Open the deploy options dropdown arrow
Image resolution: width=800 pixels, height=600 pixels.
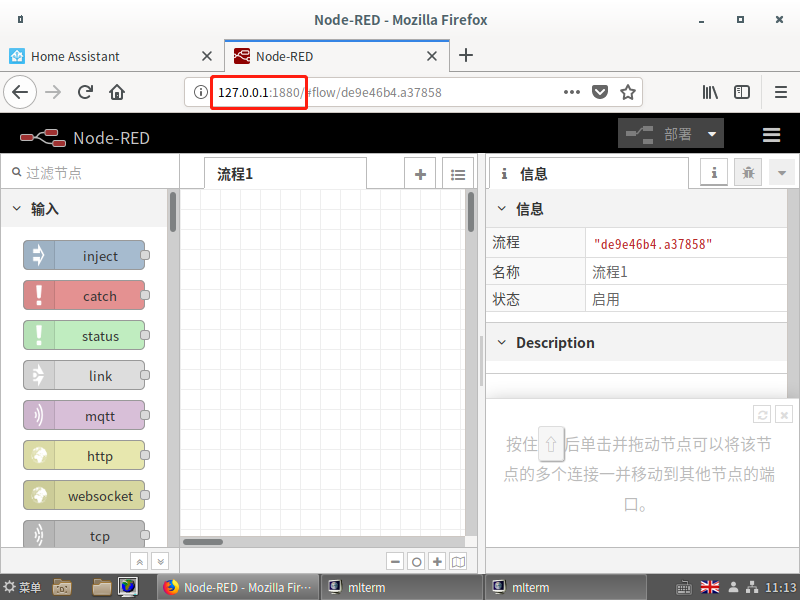[x=712, y=134]
